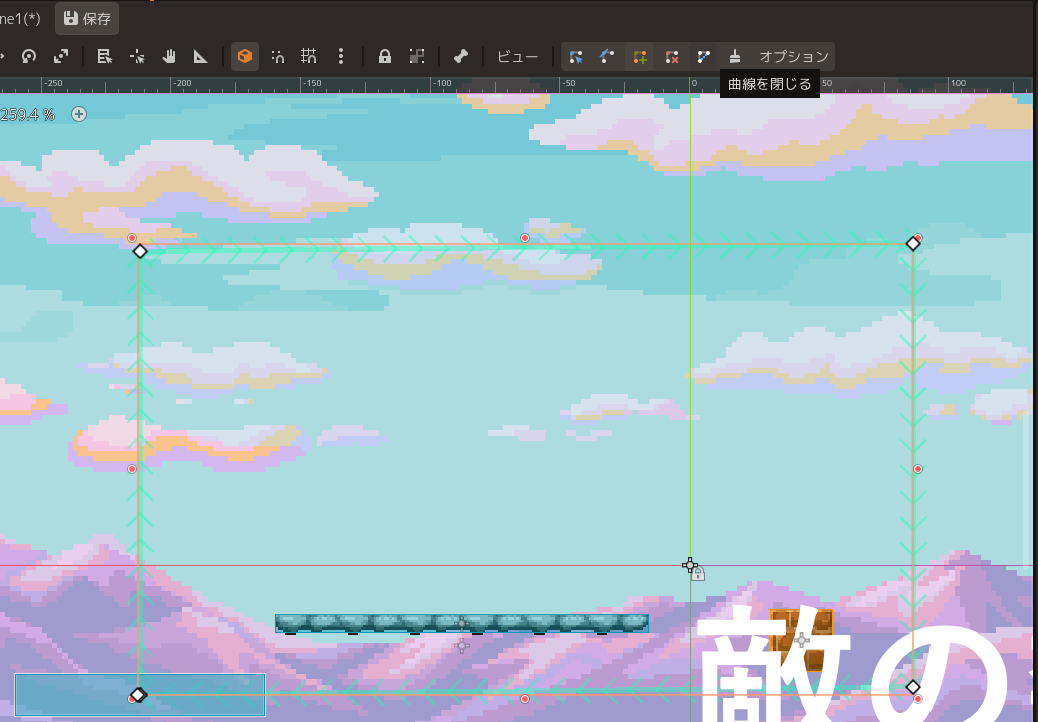Viewport: 1038px width, 722px height.
Task: Switch to the ne1(*) scene tab
Action: 20,19
